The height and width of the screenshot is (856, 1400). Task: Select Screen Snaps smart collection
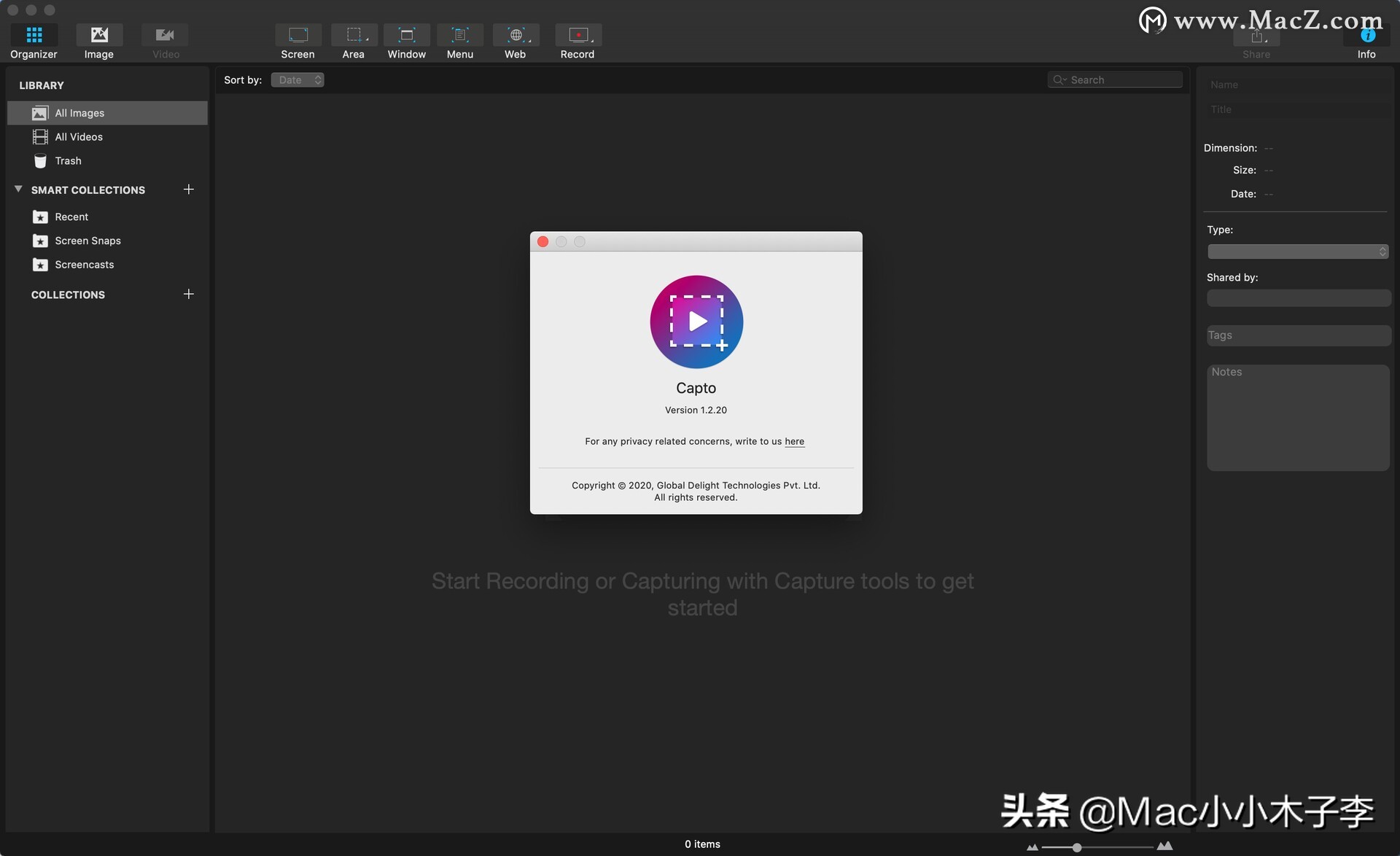click(87, 240)
